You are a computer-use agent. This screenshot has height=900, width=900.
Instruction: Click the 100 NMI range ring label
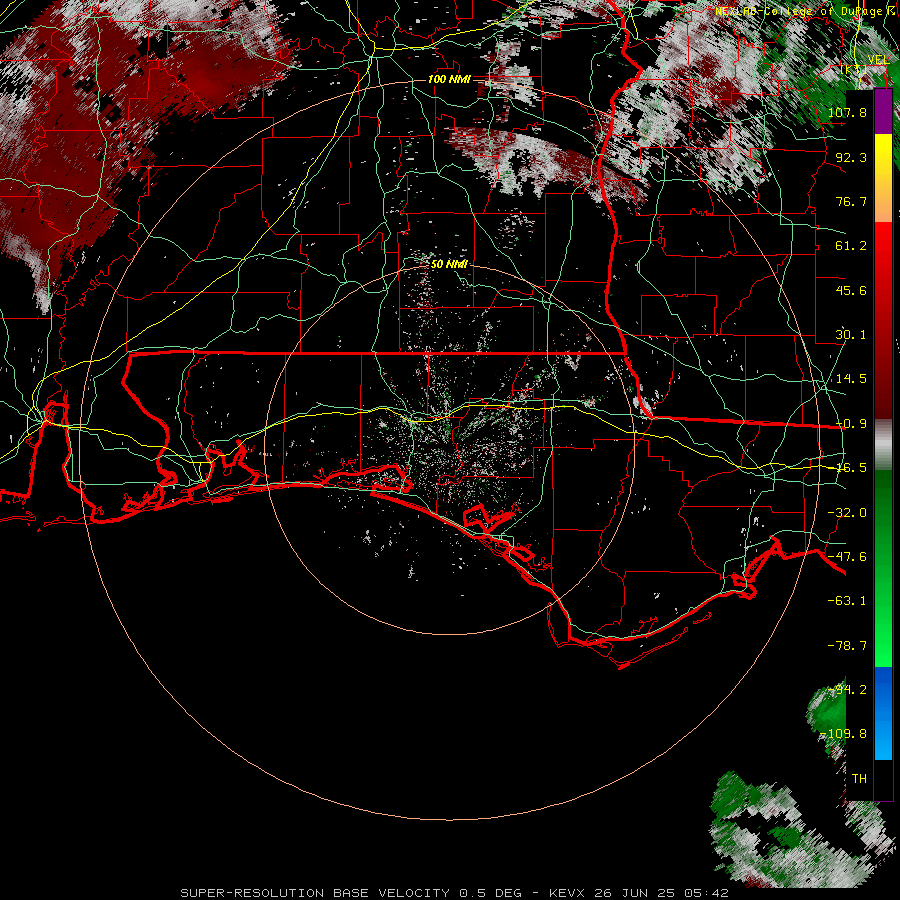pyautogui.click(x=449, y=79)
